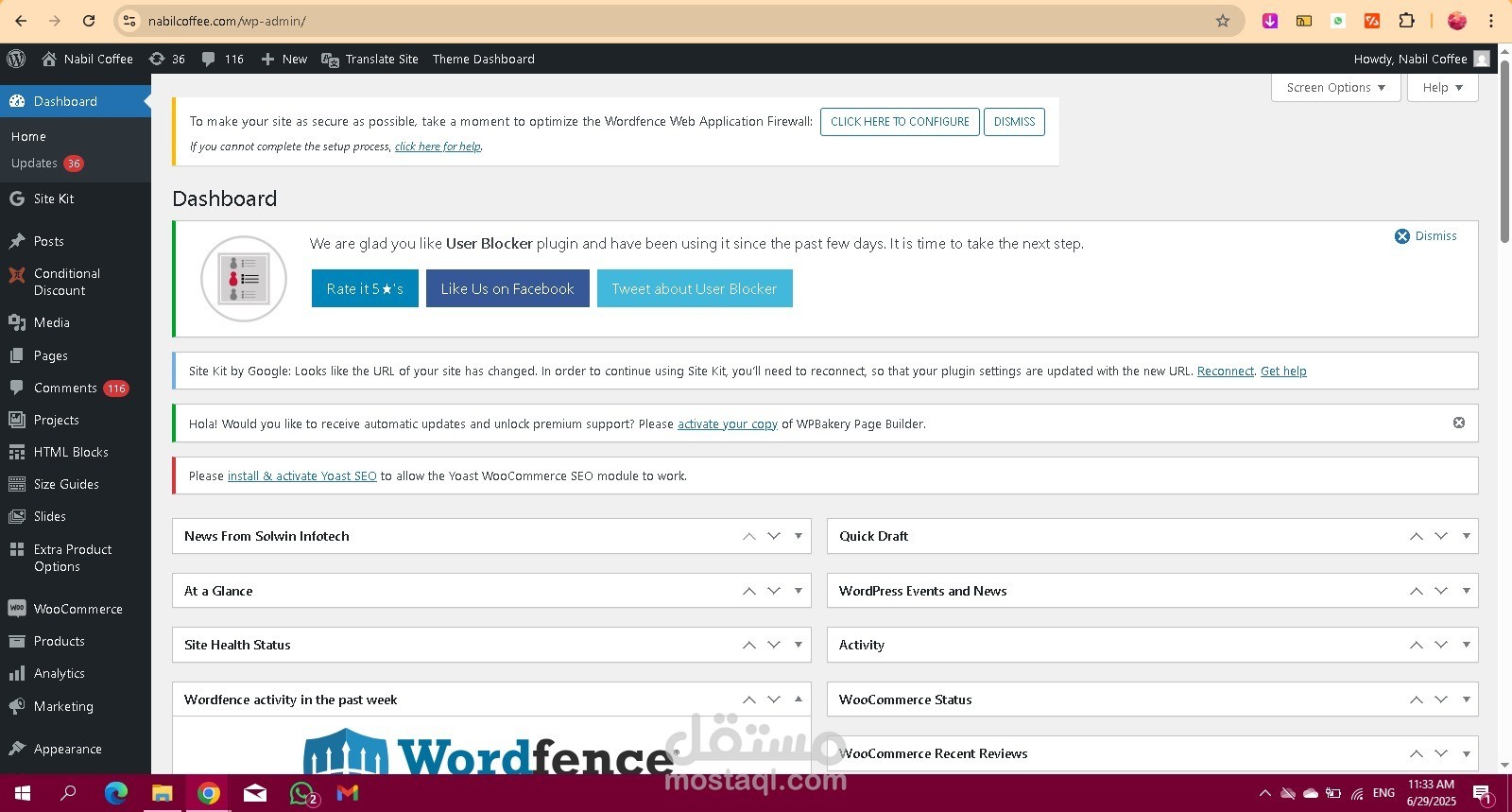
Task: Open Chrome three-dot menu
Action: [x=1491, y=20]
